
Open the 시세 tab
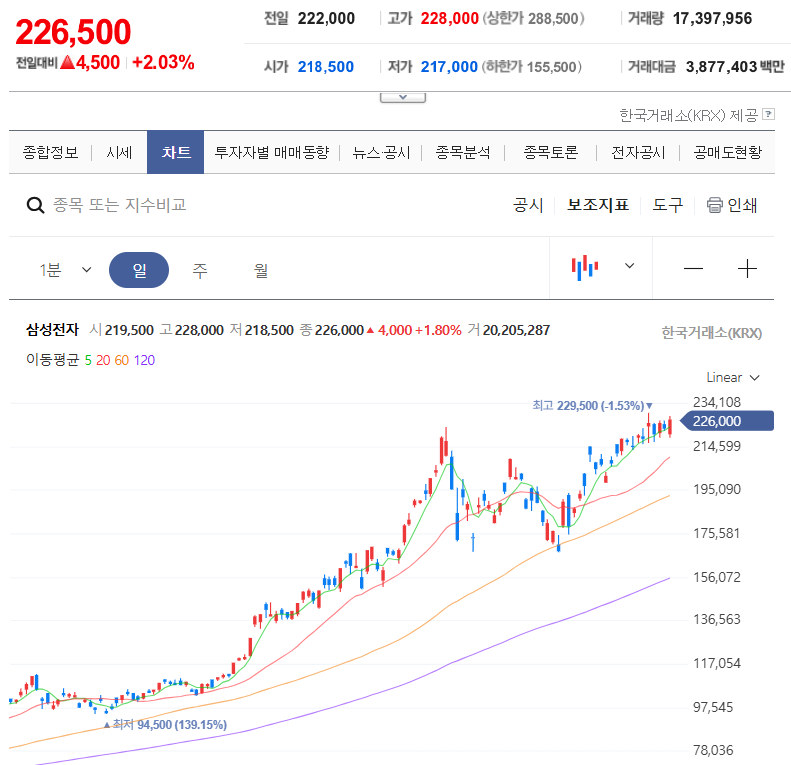(x=119, y=152)
